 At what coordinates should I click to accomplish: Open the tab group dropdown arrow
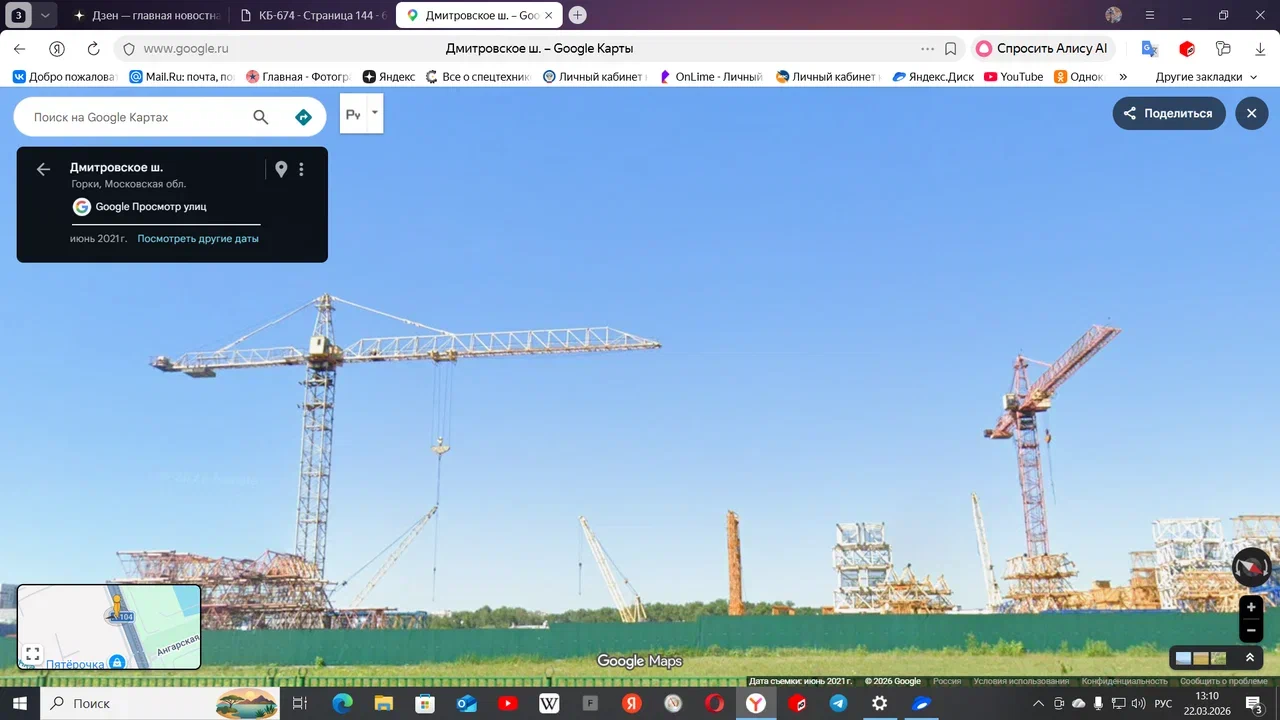click(x=45, y=15)
